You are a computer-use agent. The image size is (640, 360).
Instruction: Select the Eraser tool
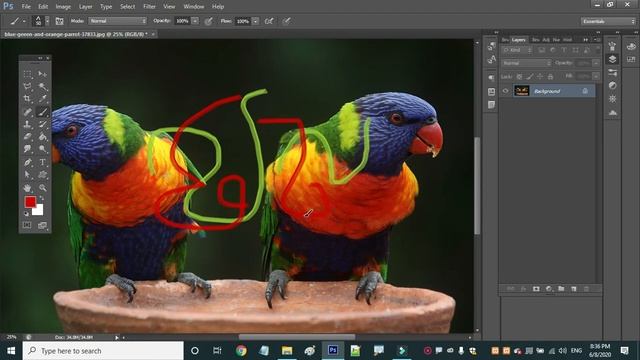tap(27, 137)
